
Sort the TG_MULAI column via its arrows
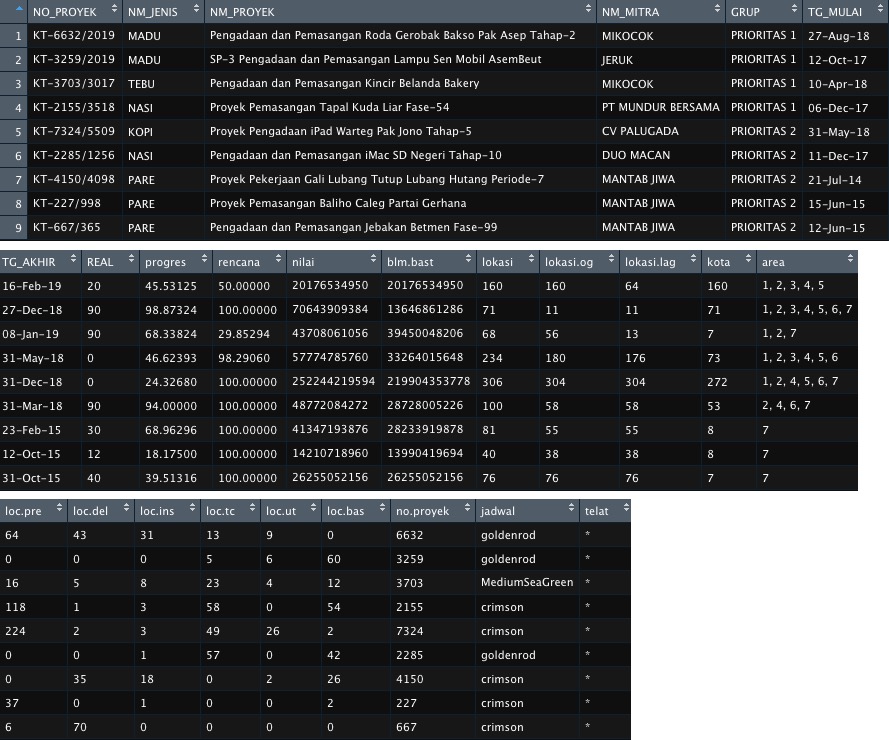(x=878, y=12)
